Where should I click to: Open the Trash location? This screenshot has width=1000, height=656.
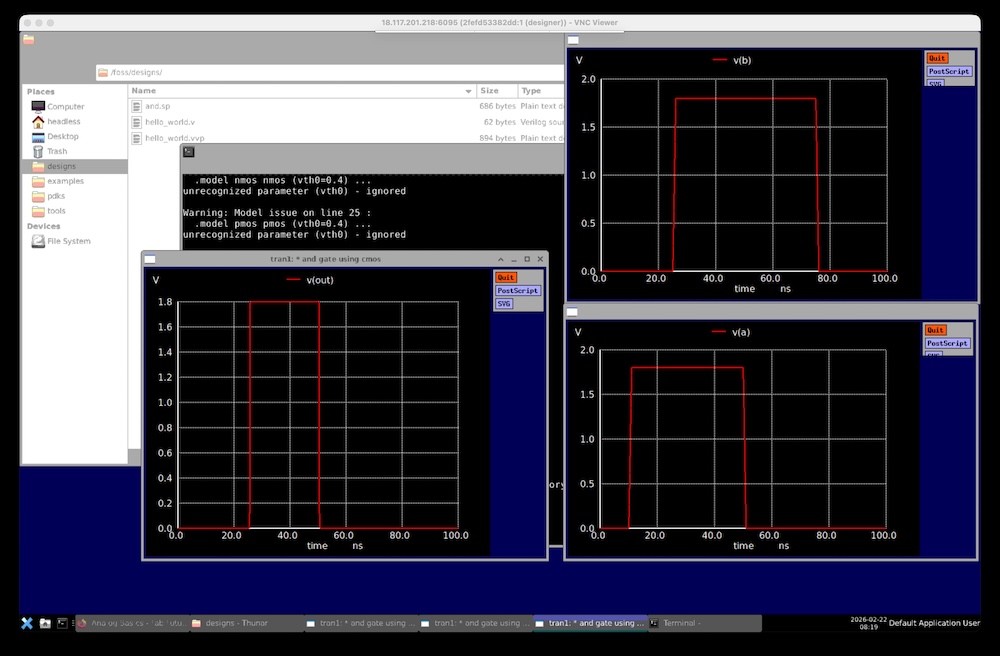pos(57,151)
